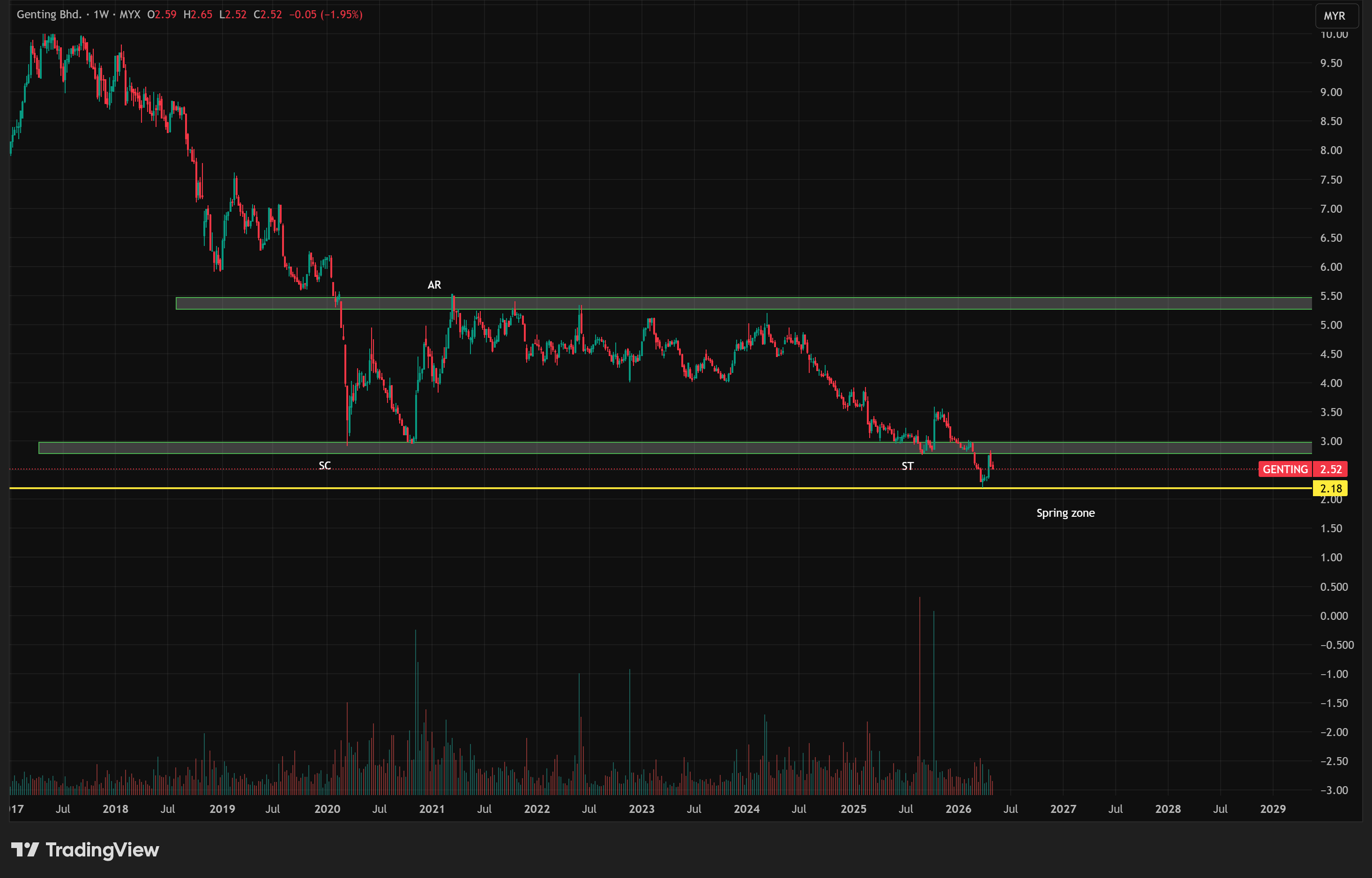This screenshot has height=878, width=1372.
Task: Click the 2020 time axis label
Action: tap(328, 810)
